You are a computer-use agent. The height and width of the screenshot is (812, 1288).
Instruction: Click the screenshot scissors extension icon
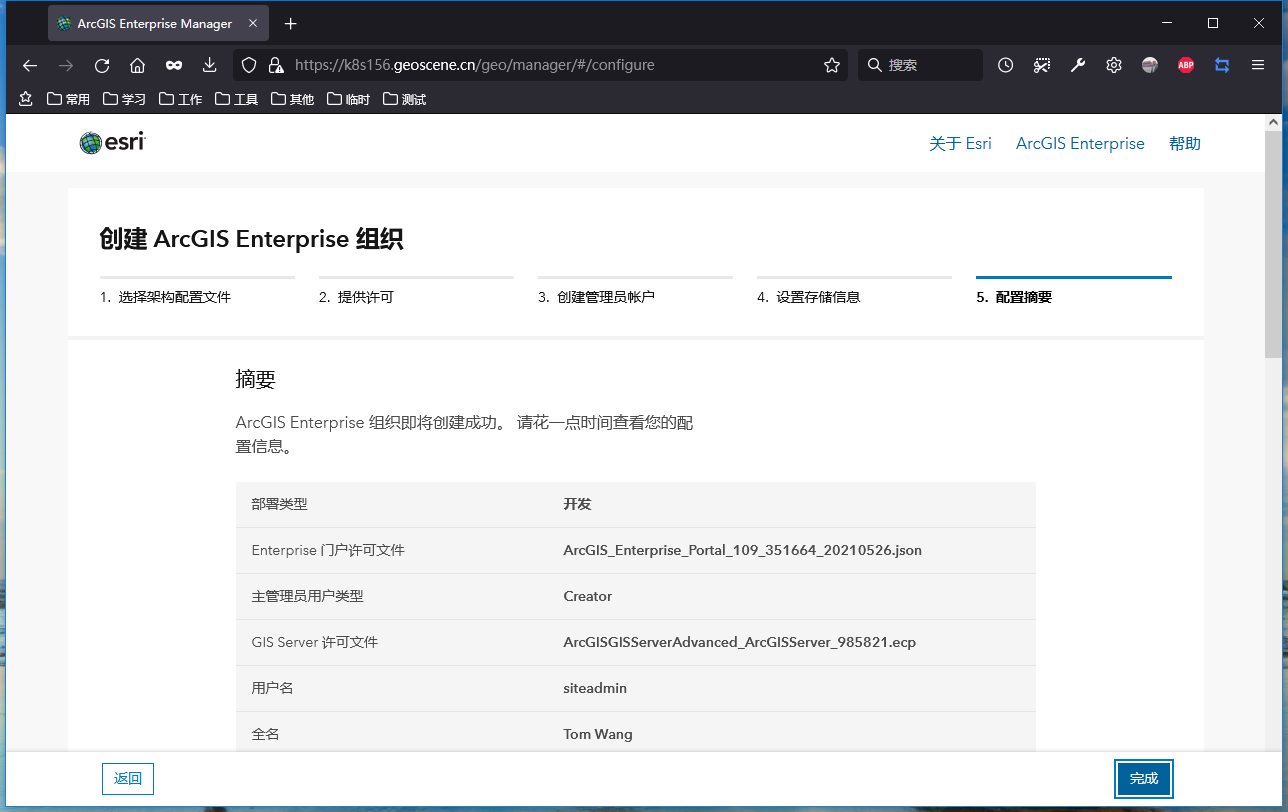point(1042,65)
